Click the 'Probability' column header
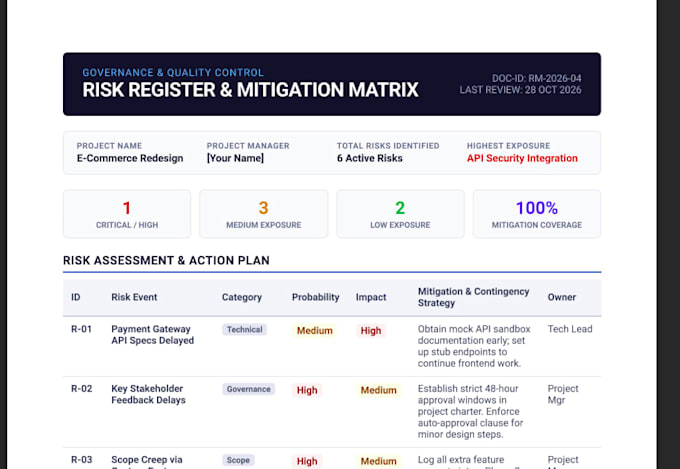Viewport: 680px width, 469px height. tap(315, 297)
